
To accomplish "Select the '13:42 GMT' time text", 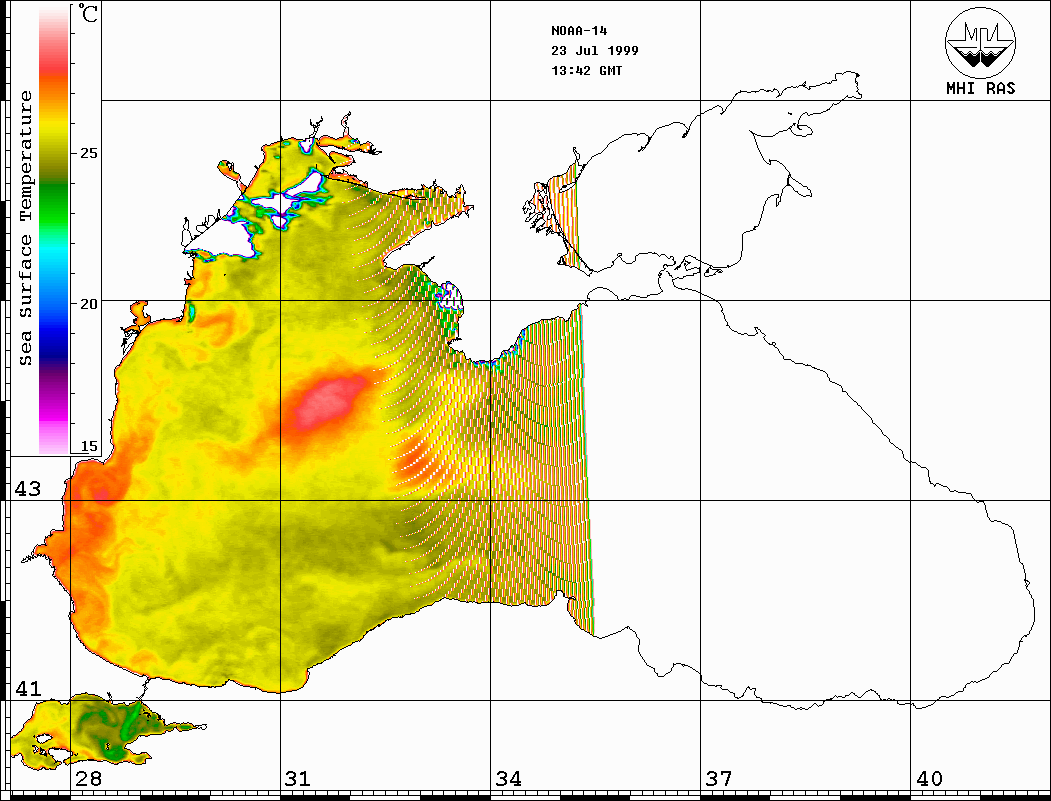I will [x=586, y=71].
